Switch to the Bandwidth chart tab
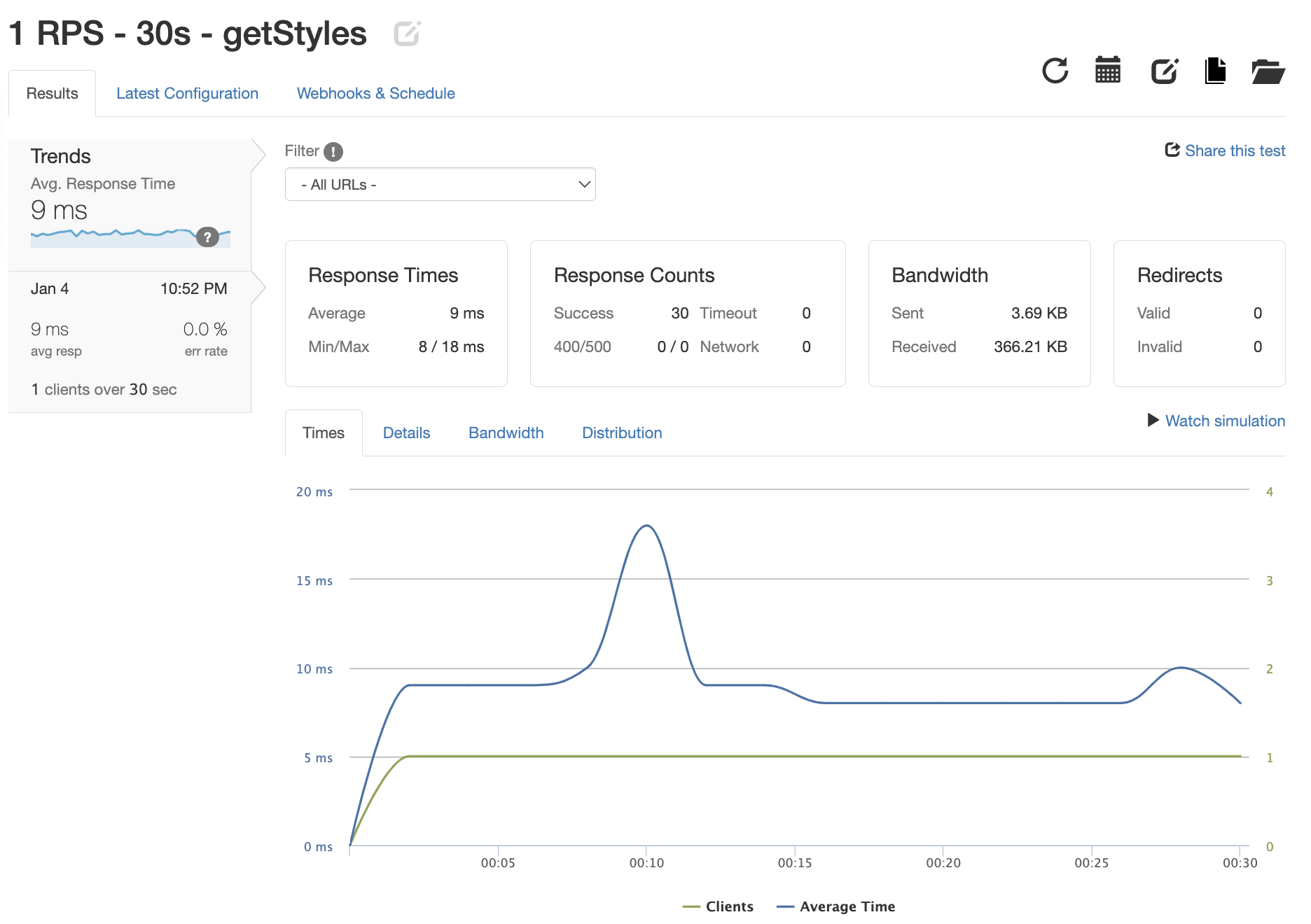The width and height of the screenshot is (1311, 924). [506, 433]
